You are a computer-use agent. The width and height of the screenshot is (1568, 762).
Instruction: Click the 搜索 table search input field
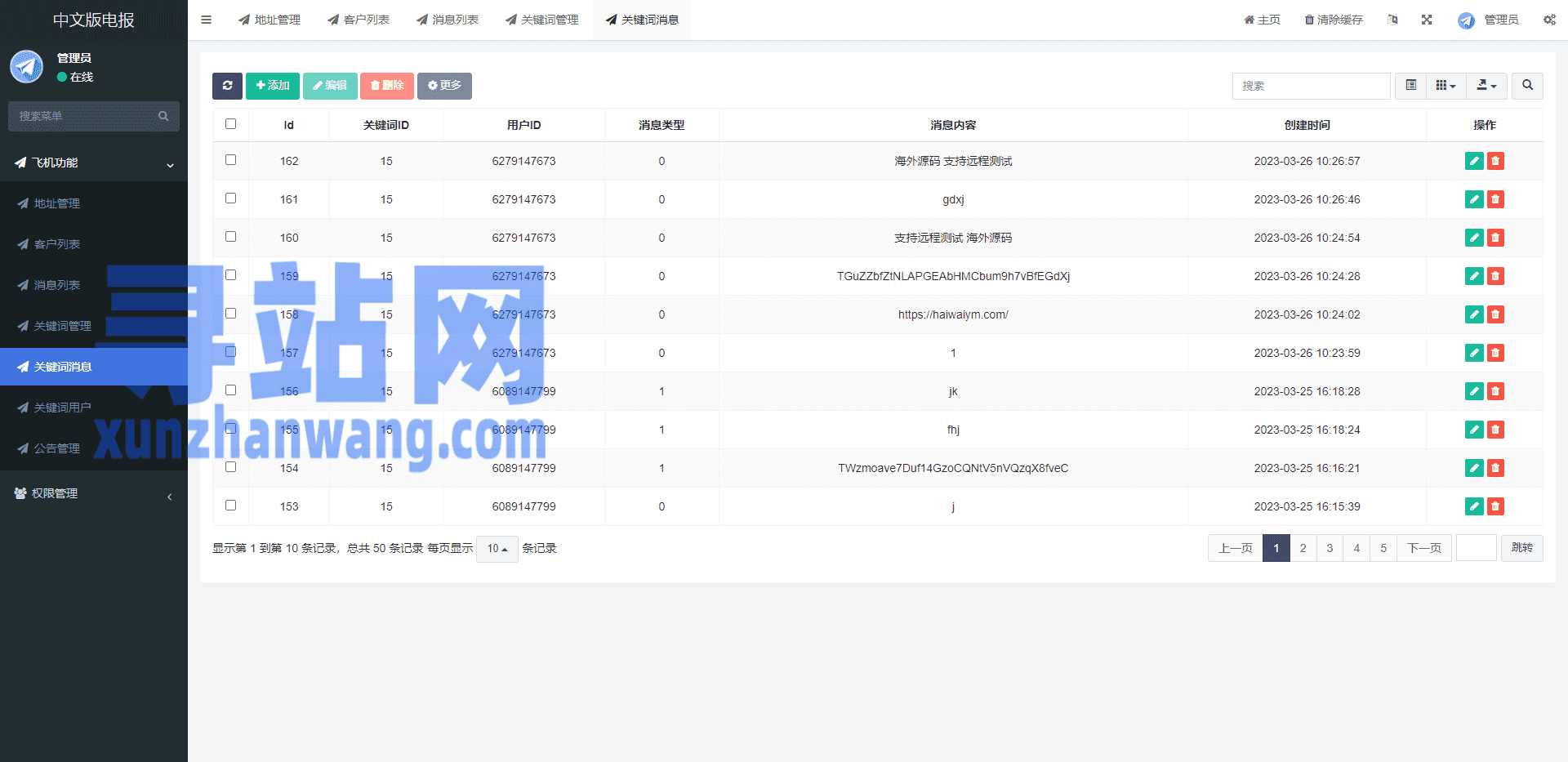(1310, 86)
